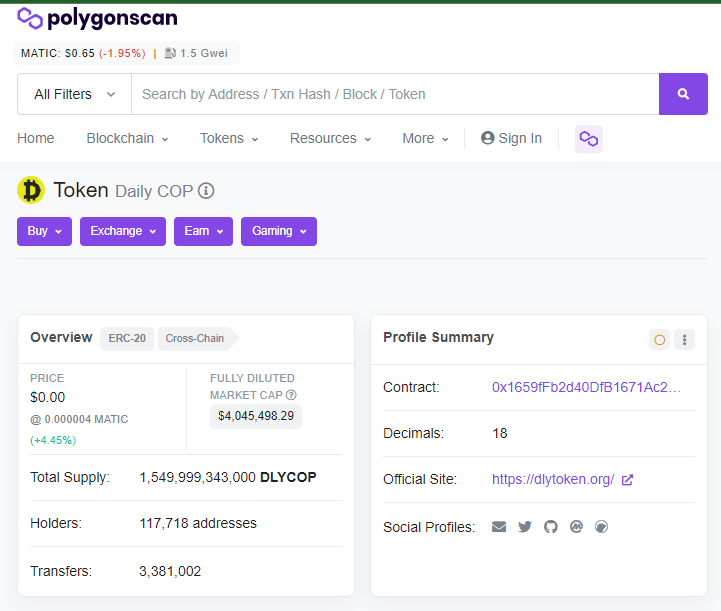The width and height of the screenshot is (721, 611).
Task: Open the email social profile icon
Action: pos(499,526)
